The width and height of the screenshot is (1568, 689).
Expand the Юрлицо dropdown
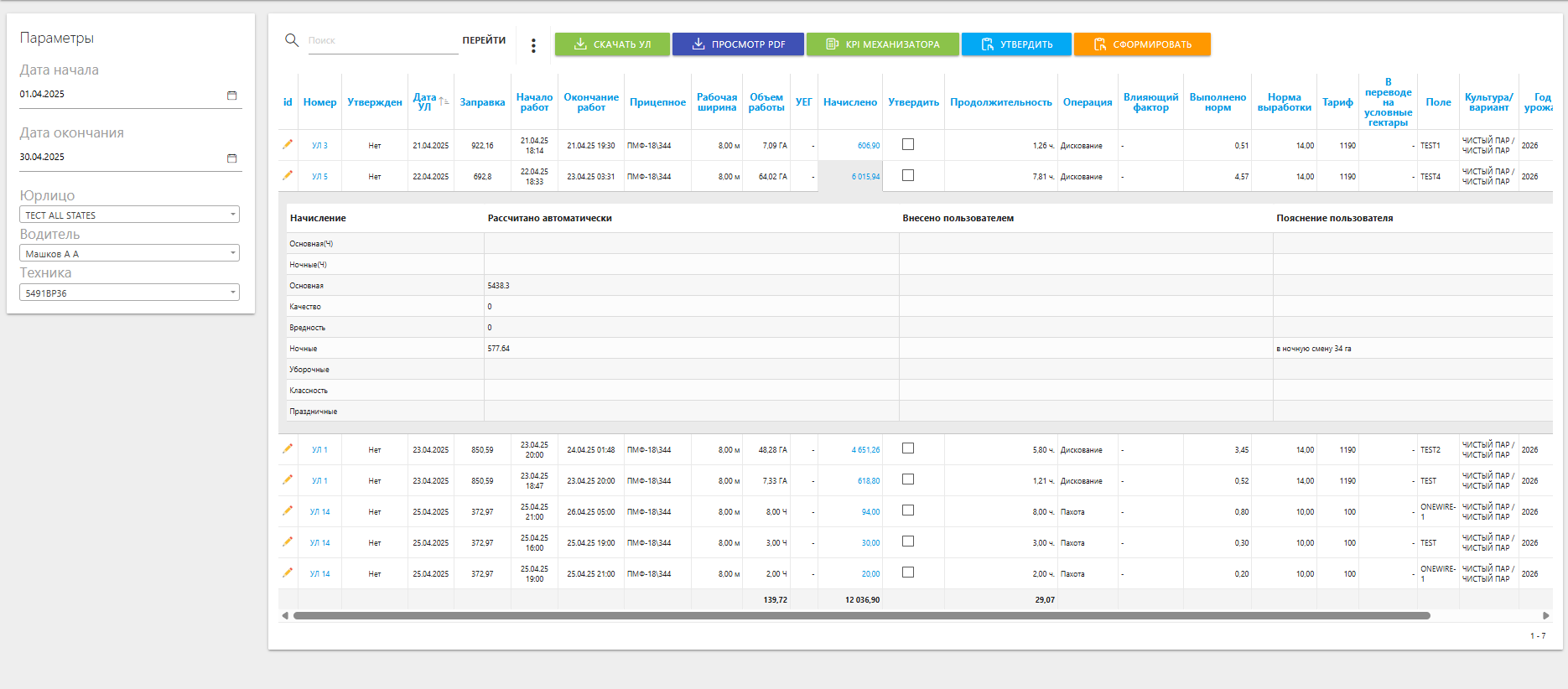pyautogui.click(x=129, y=215)
